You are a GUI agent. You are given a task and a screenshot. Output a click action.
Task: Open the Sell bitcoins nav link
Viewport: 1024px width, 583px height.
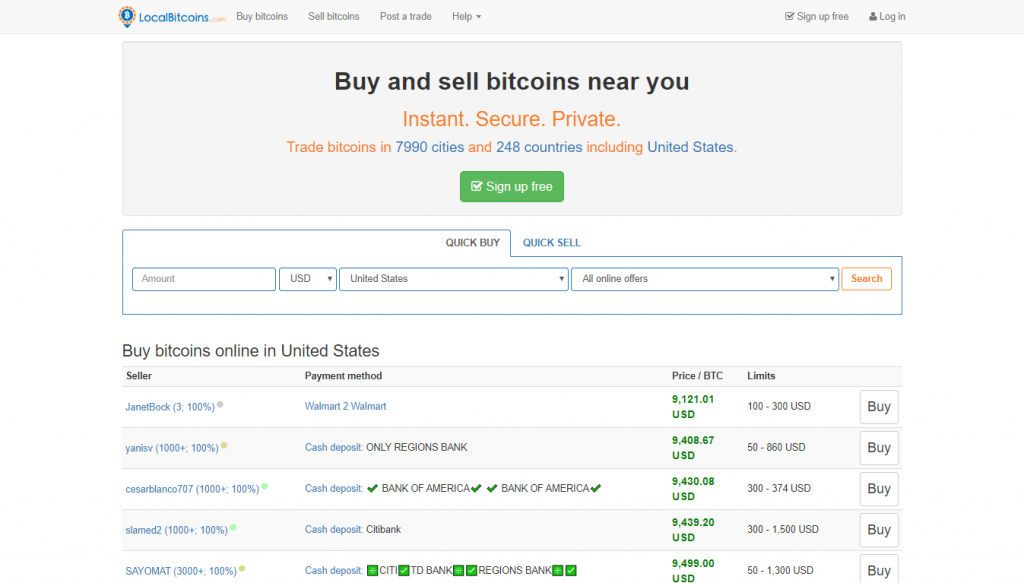coord(334,17)
